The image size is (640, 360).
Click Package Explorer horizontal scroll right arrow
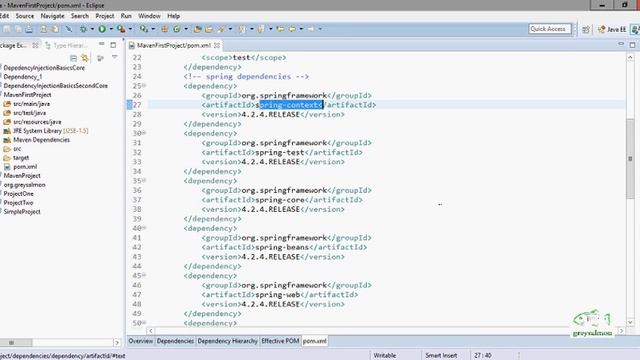tap(117, 342)
